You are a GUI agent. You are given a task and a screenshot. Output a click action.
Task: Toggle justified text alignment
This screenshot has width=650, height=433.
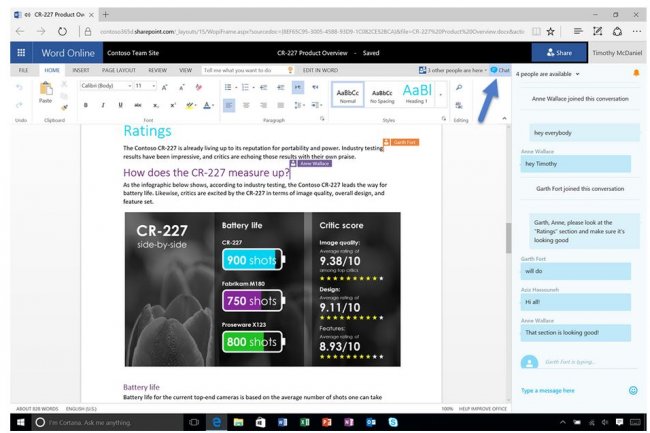[x=281, y=105]
